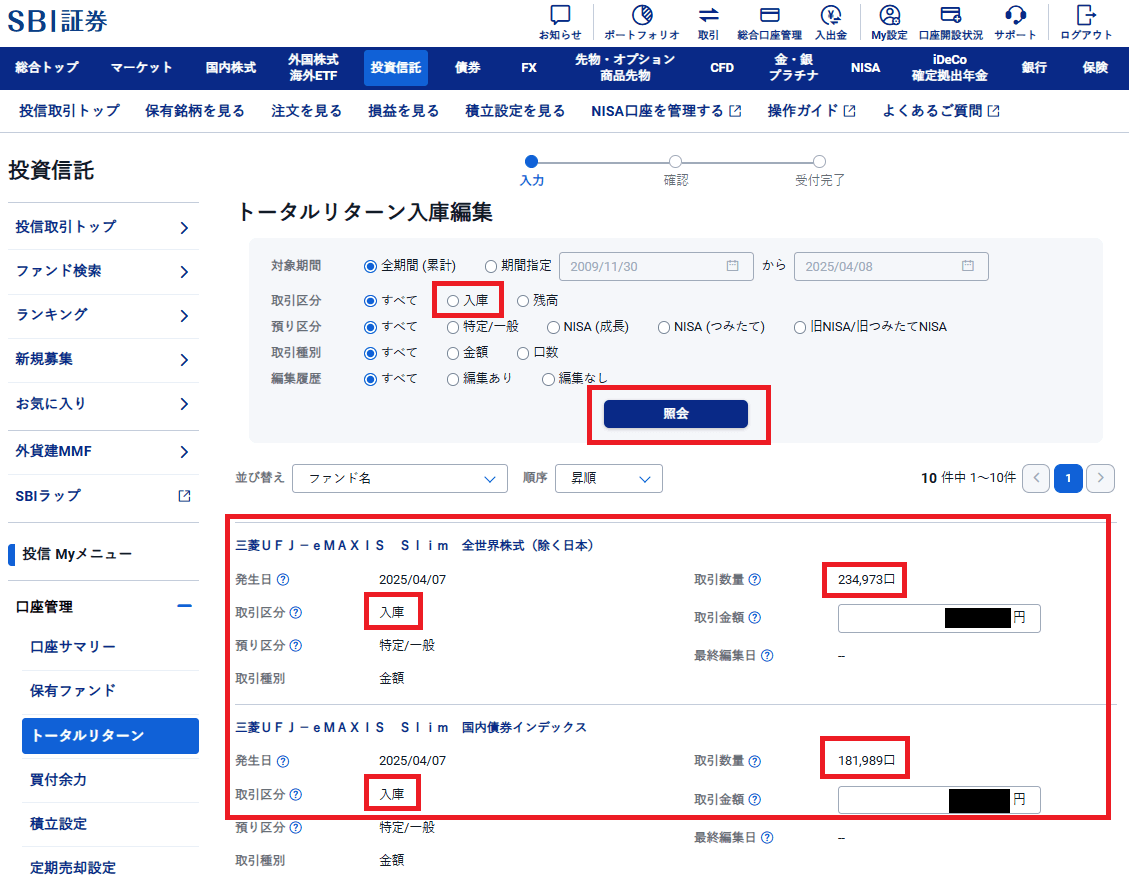Click help icon beside first 預り区分 label
The image size is (1129, 878).
pos(296,646)
